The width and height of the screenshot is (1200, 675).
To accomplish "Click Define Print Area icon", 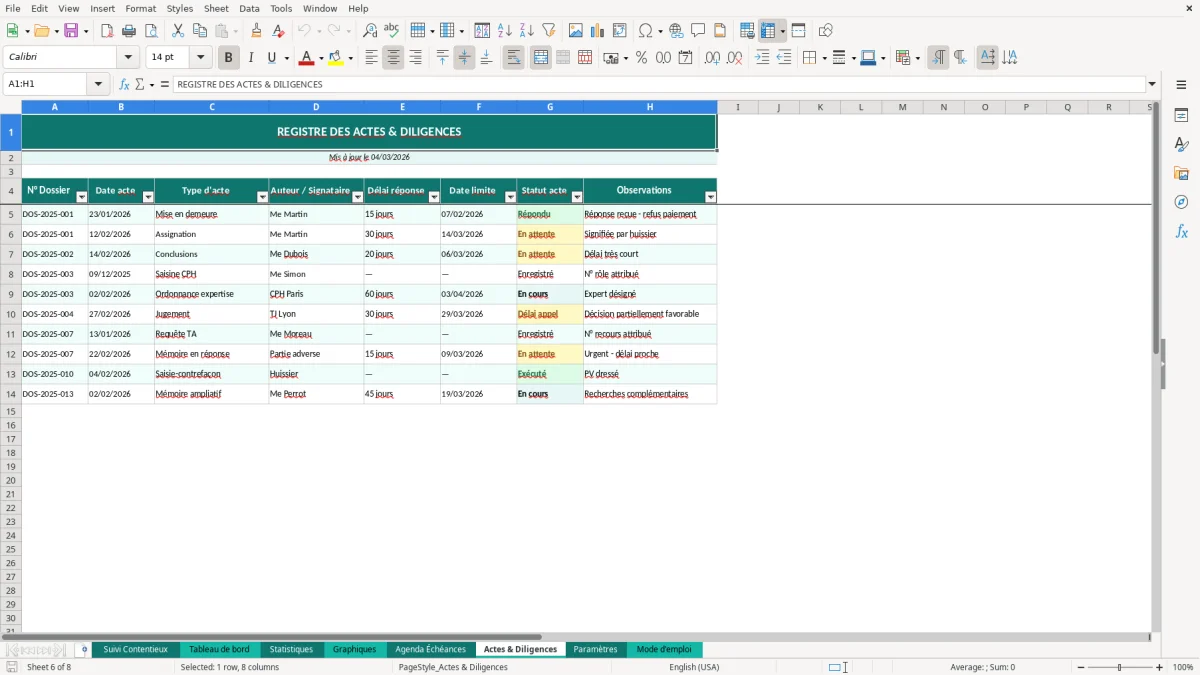I will (x=747, y=31).
